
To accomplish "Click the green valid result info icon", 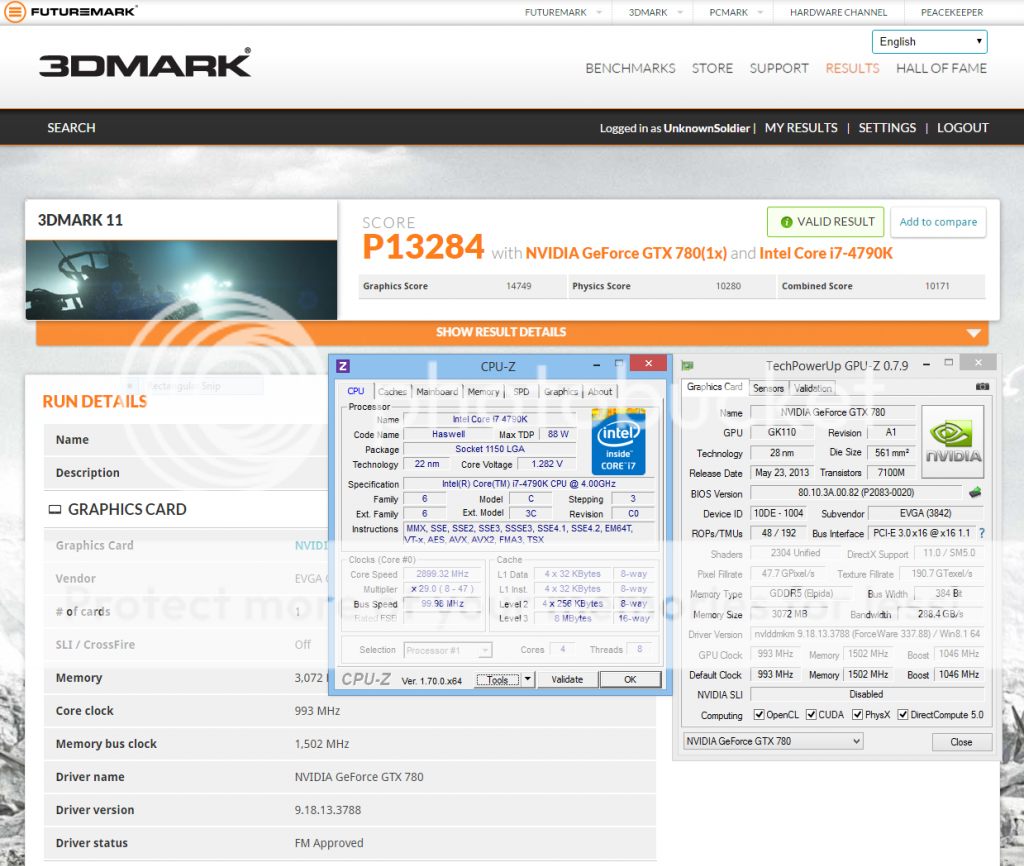I will [x=786, y=222].
